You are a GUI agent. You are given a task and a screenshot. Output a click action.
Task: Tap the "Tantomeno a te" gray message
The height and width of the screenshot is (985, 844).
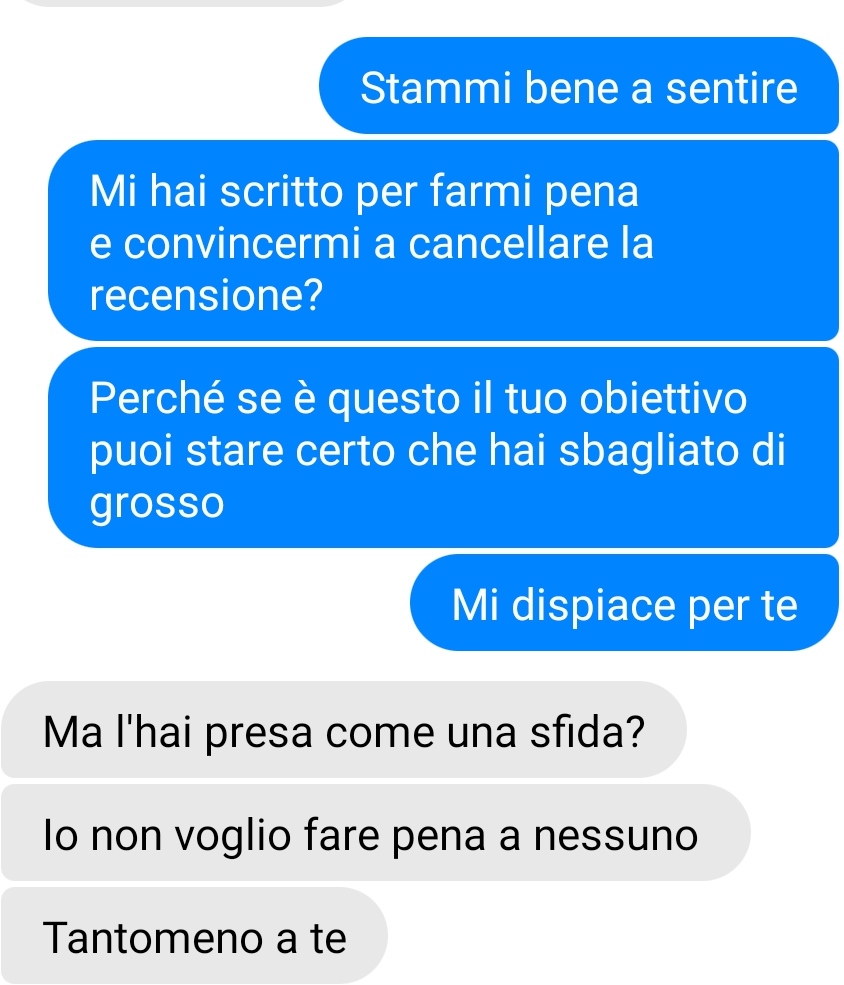coord(195,936)
